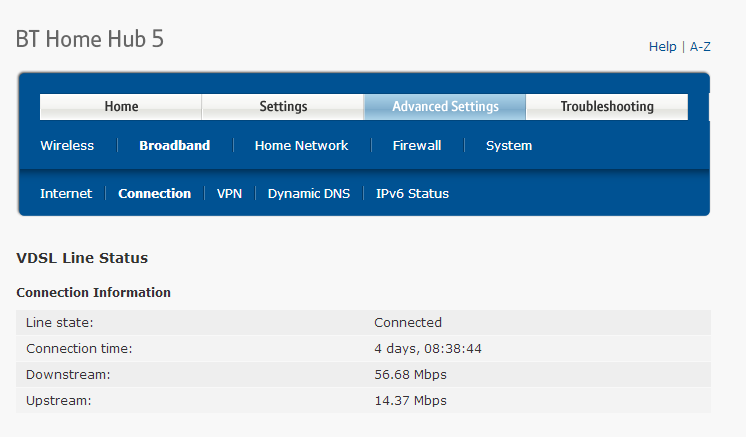The width and height of the screenshot is (746, 437).
Task: View the IPv6 Status page
Action: click(x=412, y=194)
